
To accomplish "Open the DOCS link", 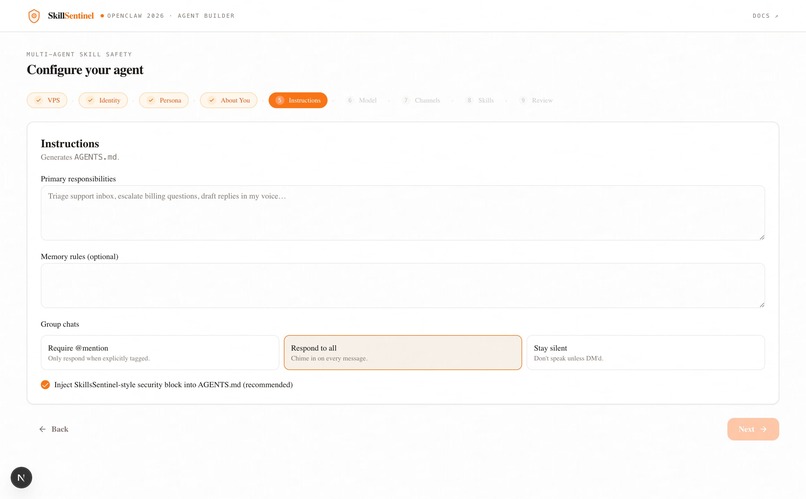I will click(x=765, y=16).
